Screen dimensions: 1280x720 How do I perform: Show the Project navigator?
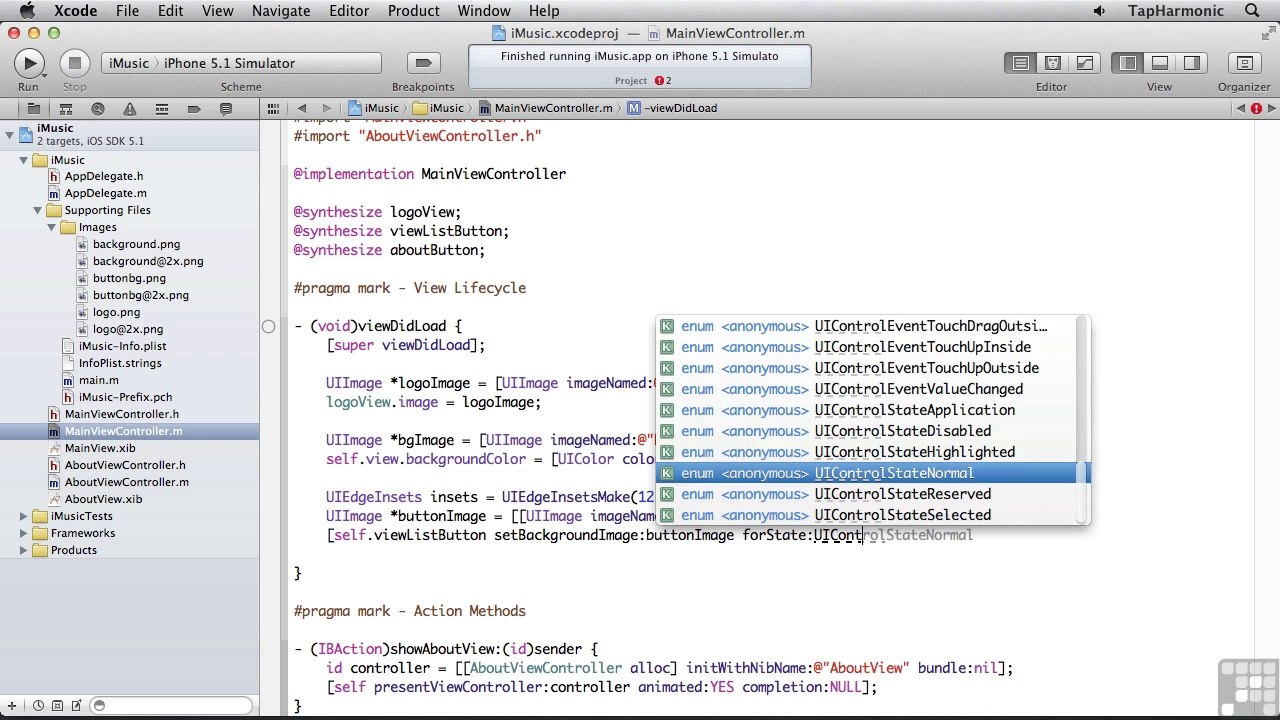[x=33, y=108]
